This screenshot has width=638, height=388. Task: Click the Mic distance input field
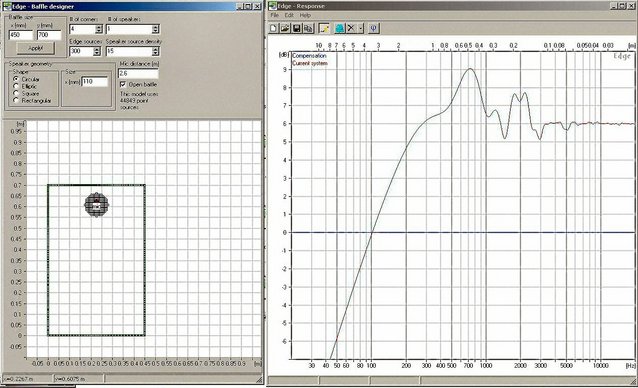click(138, 73)
